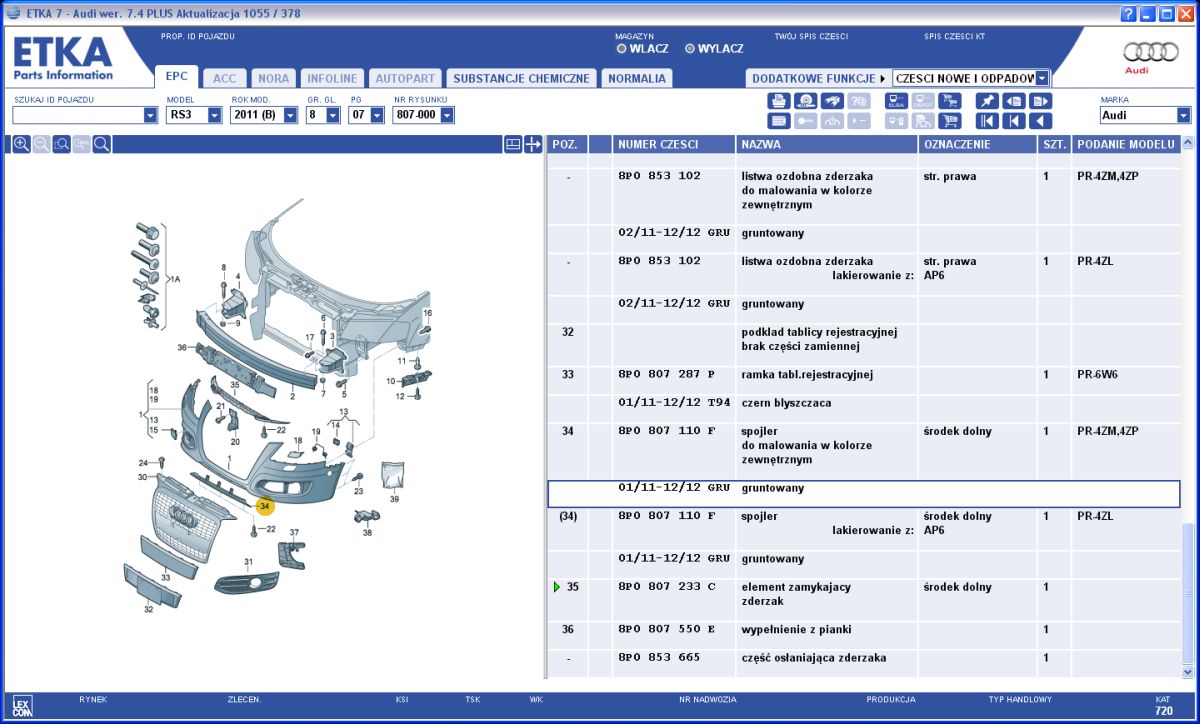Viewport: 1200px width, 724px height.
Task: Jump to first with double-bar arrow icon
Action: 987,121
